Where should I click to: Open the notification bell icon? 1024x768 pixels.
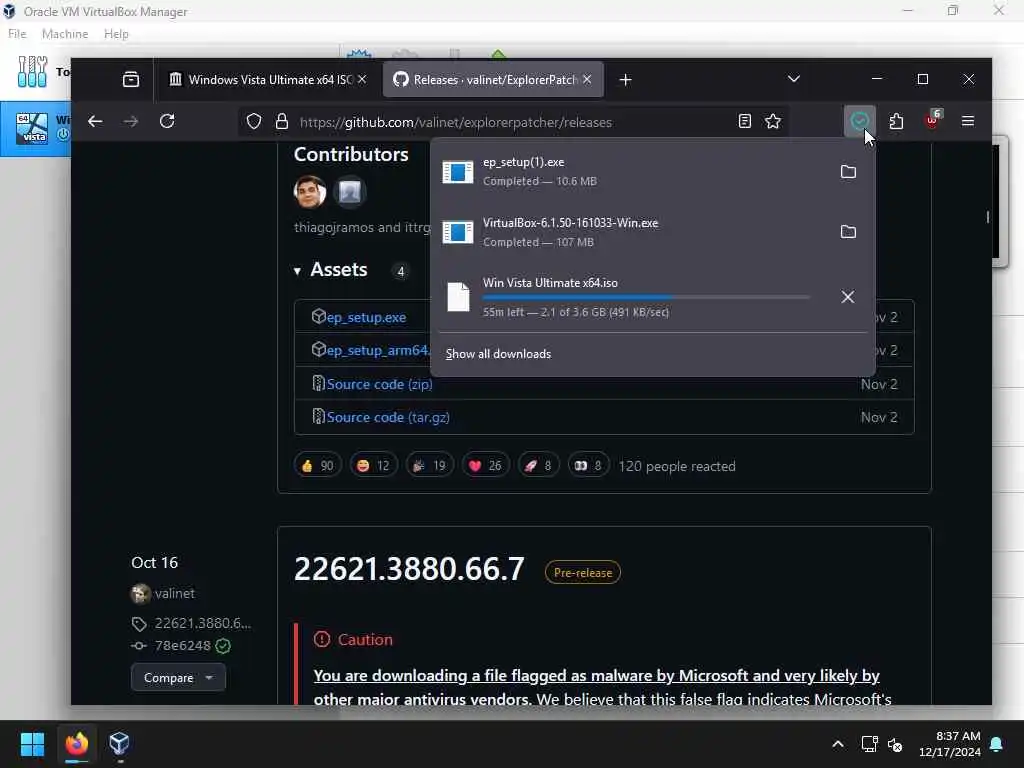click(997, 744)
